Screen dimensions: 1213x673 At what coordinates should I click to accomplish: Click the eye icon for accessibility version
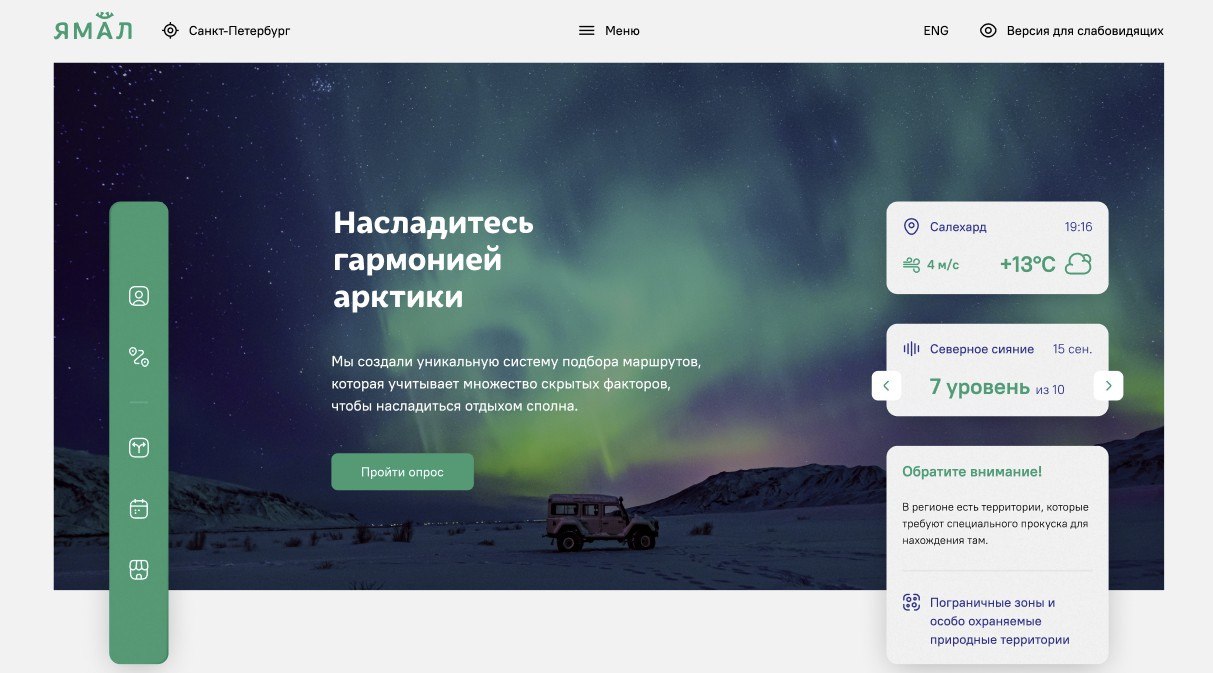point(988,31)
